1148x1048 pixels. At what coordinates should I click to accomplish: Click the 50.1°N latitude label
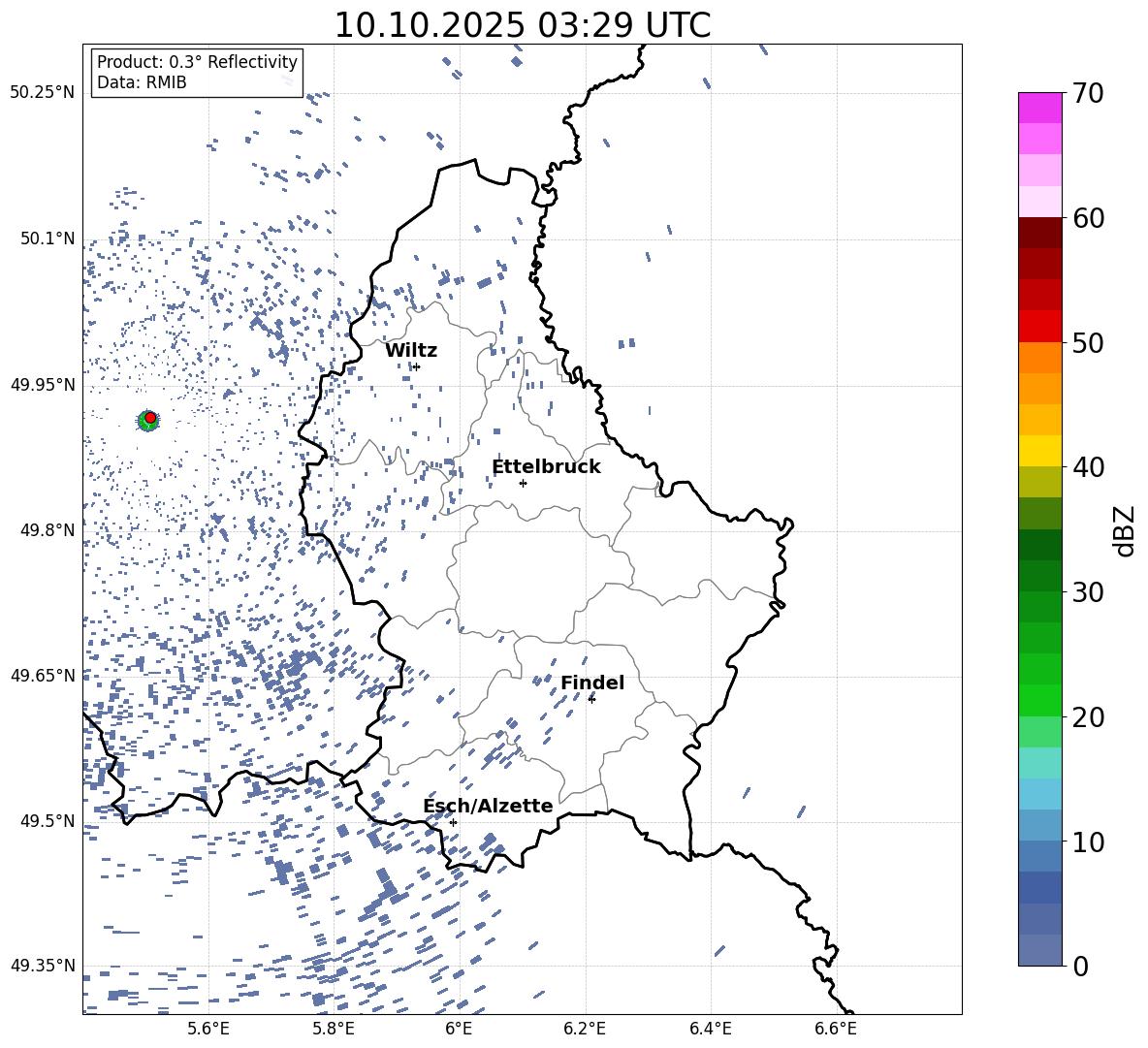point(48,238)
